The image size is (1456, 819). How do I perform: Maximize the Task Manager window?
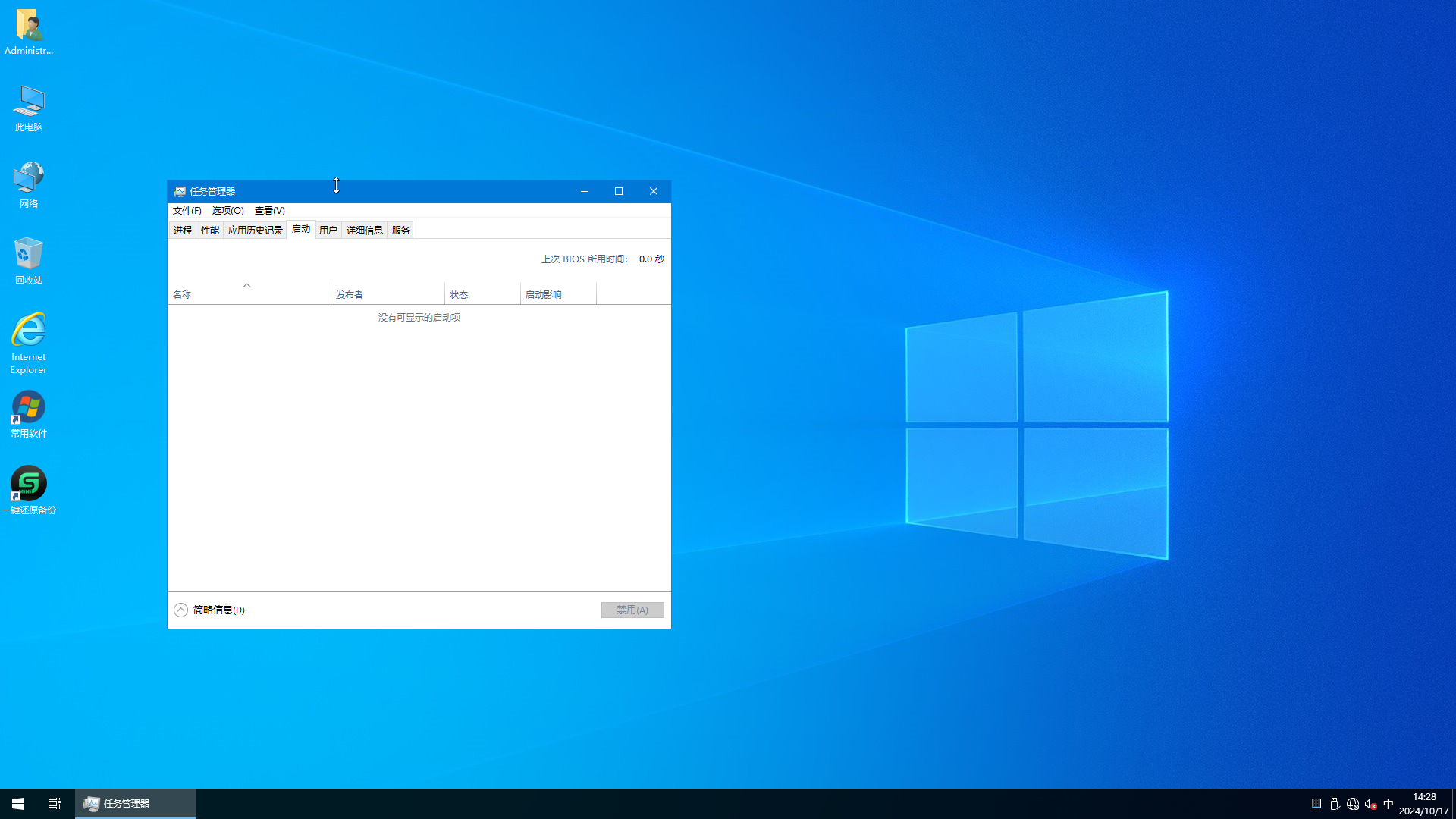[619, 192]
